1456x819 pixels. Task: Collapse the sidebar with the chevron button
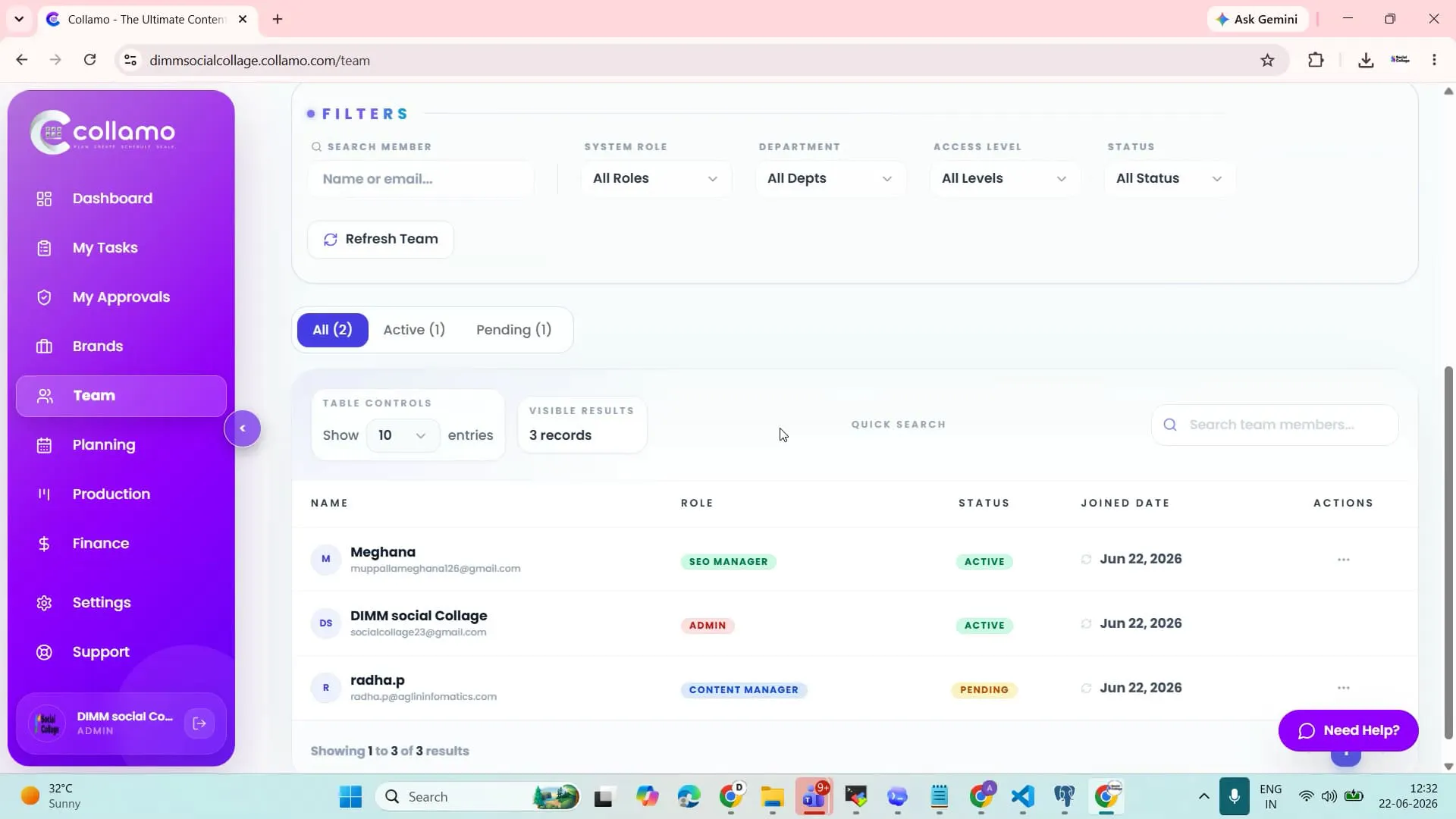tap(243, 428)
